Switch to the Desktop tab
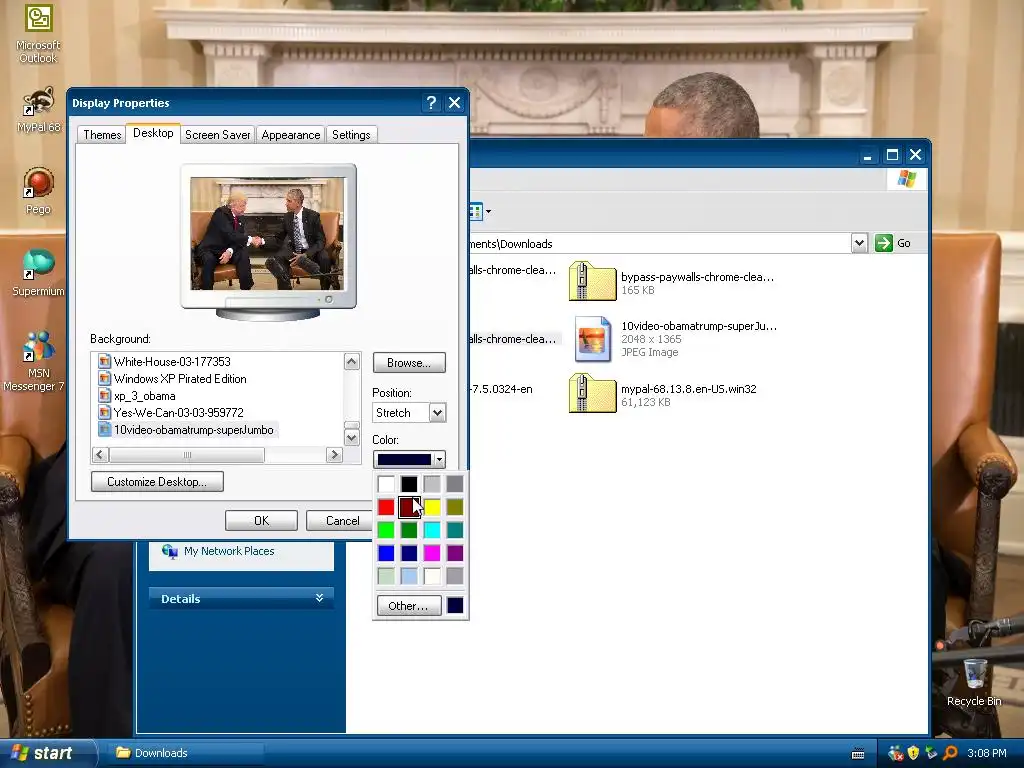Viewport: 1024px width, 768px height. [x=153, y=133]
